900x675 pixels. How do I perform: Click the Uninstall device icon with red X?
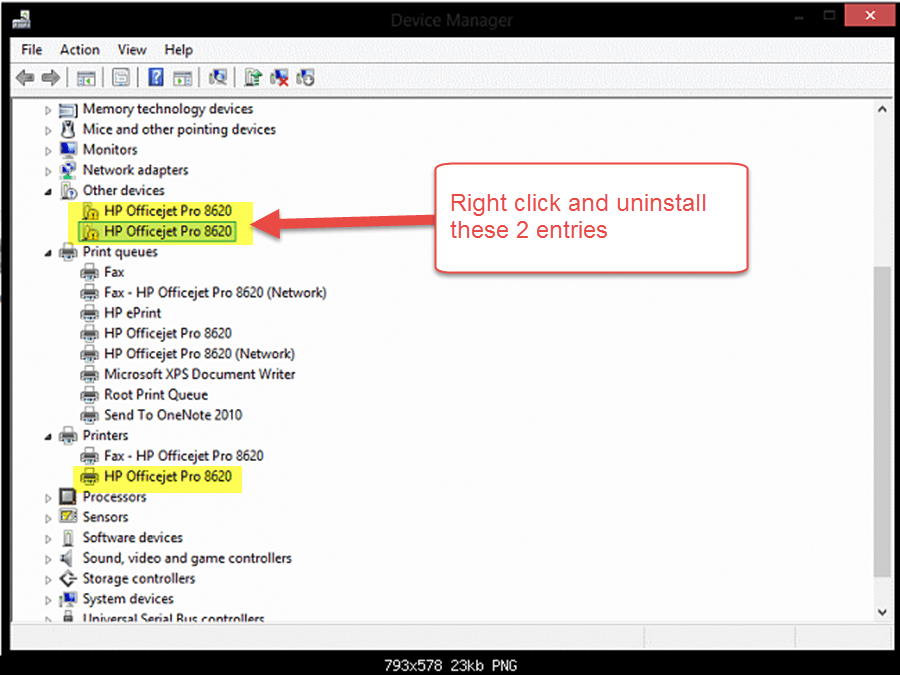[x=280, y=77]
